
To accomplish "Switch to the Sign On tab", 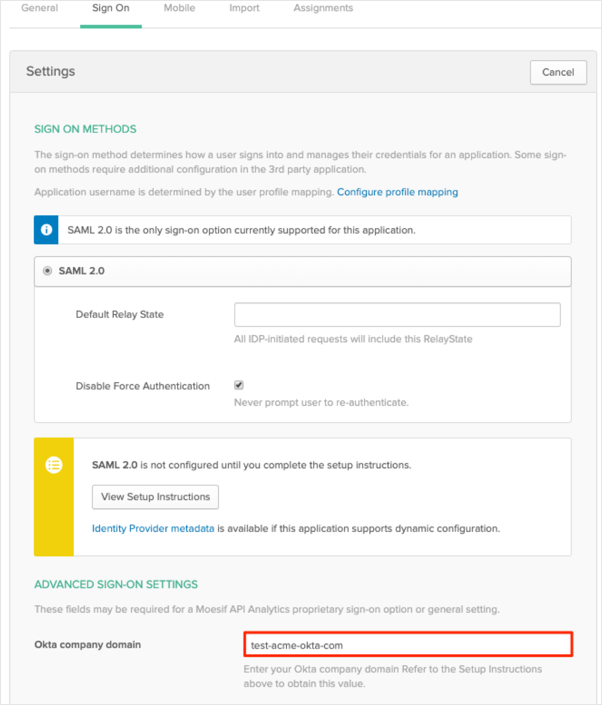I will 111,8.
